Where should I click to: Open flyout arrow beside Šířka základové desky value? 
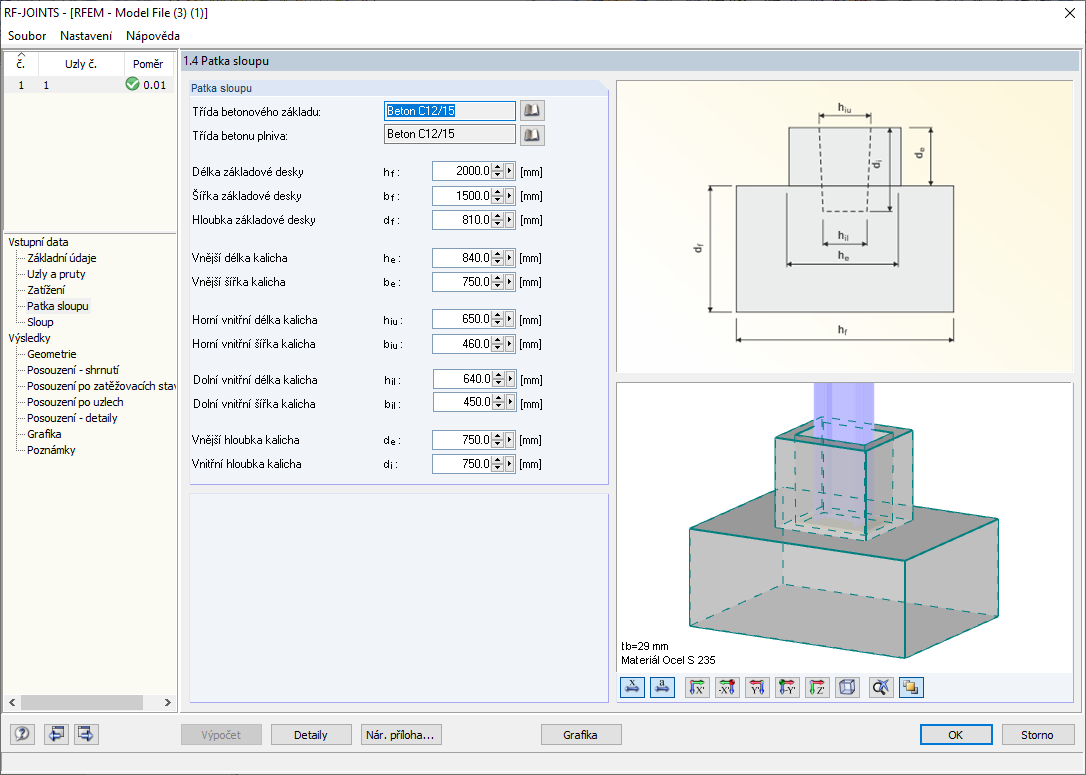(x=510, y=196)
